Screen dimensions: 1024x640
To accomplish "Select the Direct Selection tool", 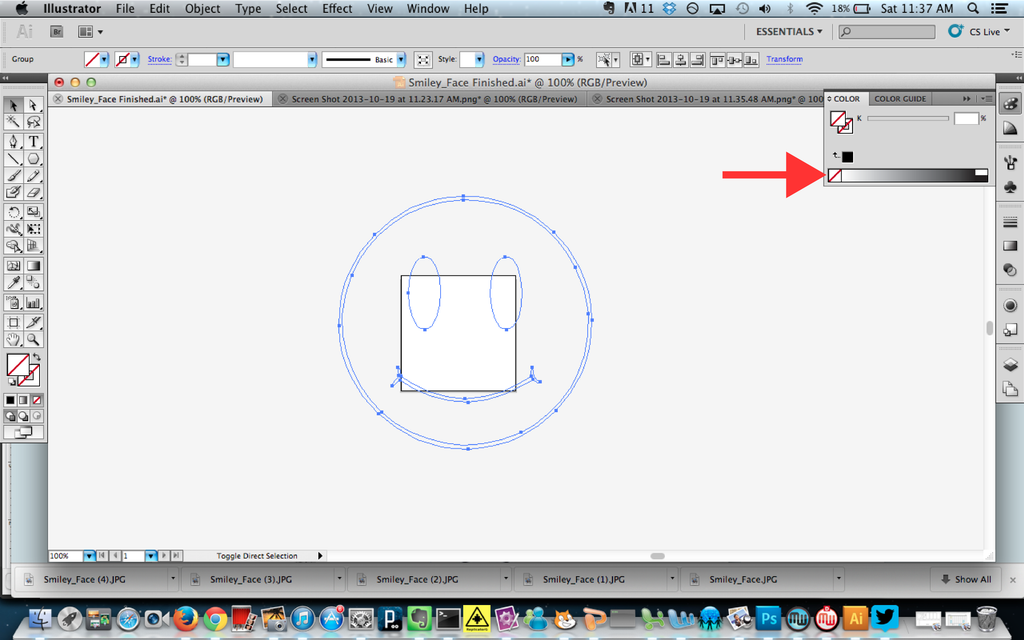I will click(x=33, y=105).
